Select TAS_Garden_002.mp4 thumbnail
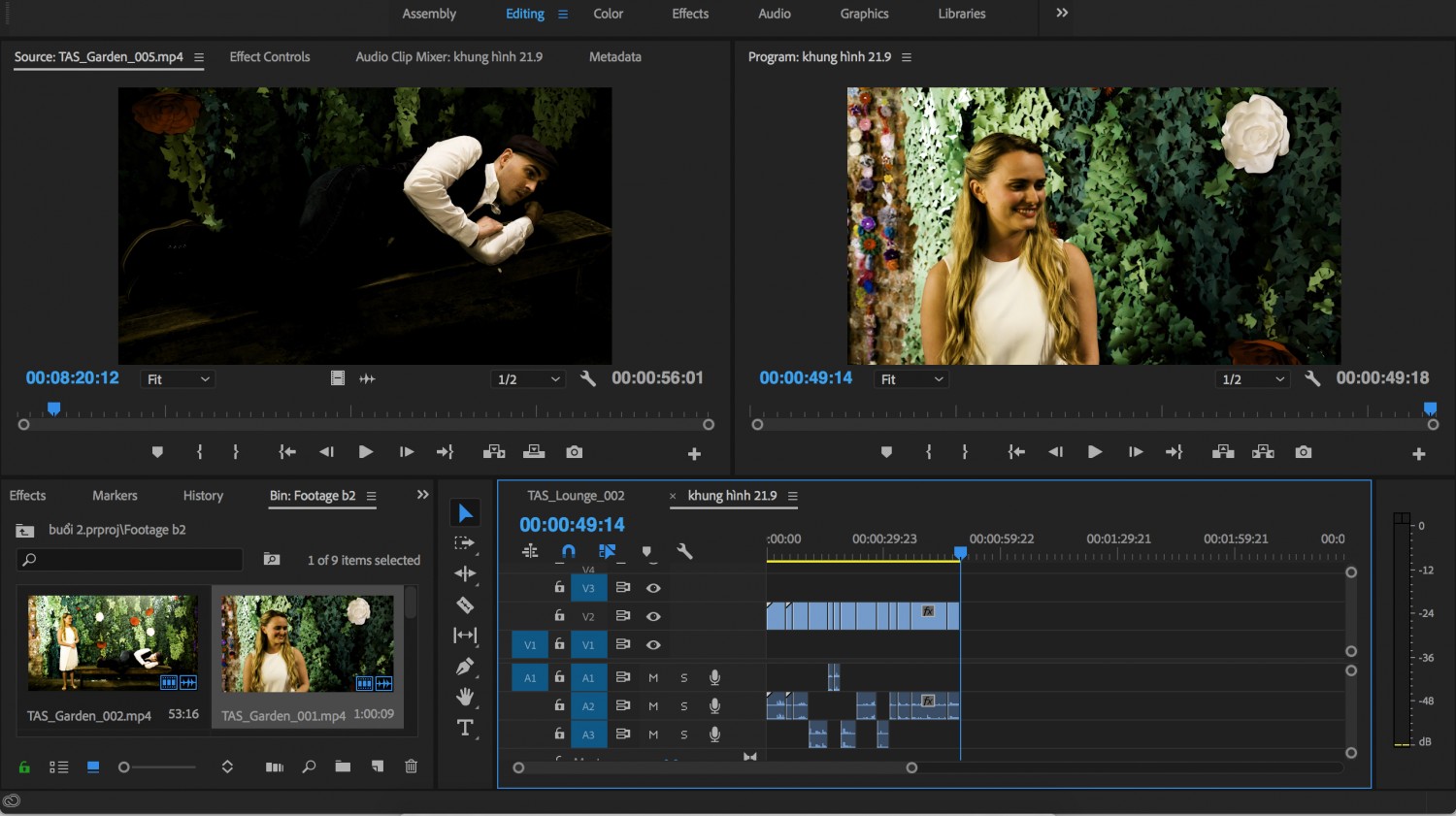The width and height of the screenshot is (1456, 816). (113, 642)
